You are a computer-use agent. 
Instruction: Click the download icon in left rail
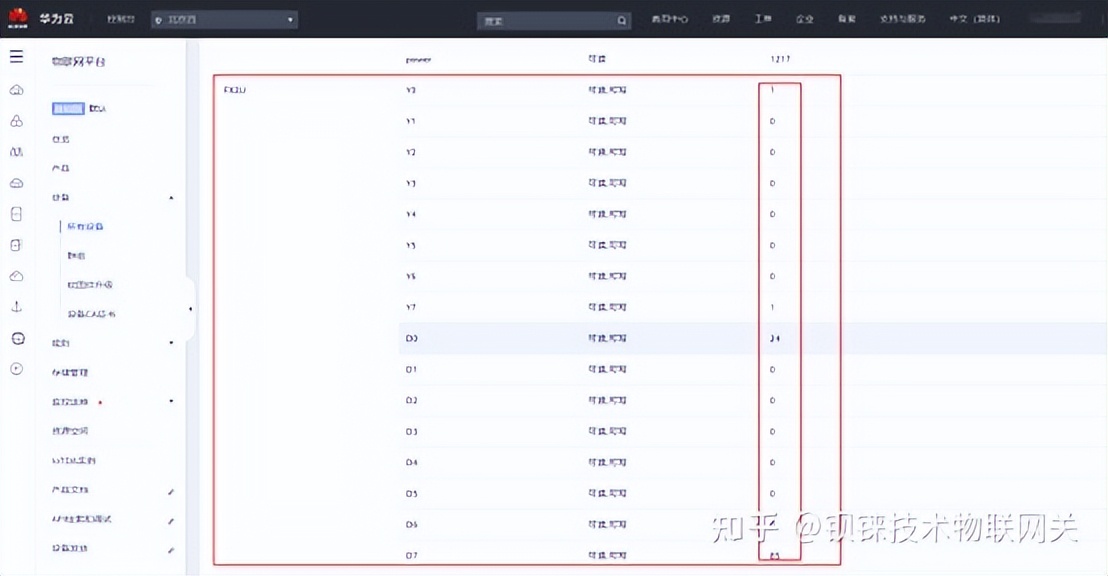click(x=15, y=307)
